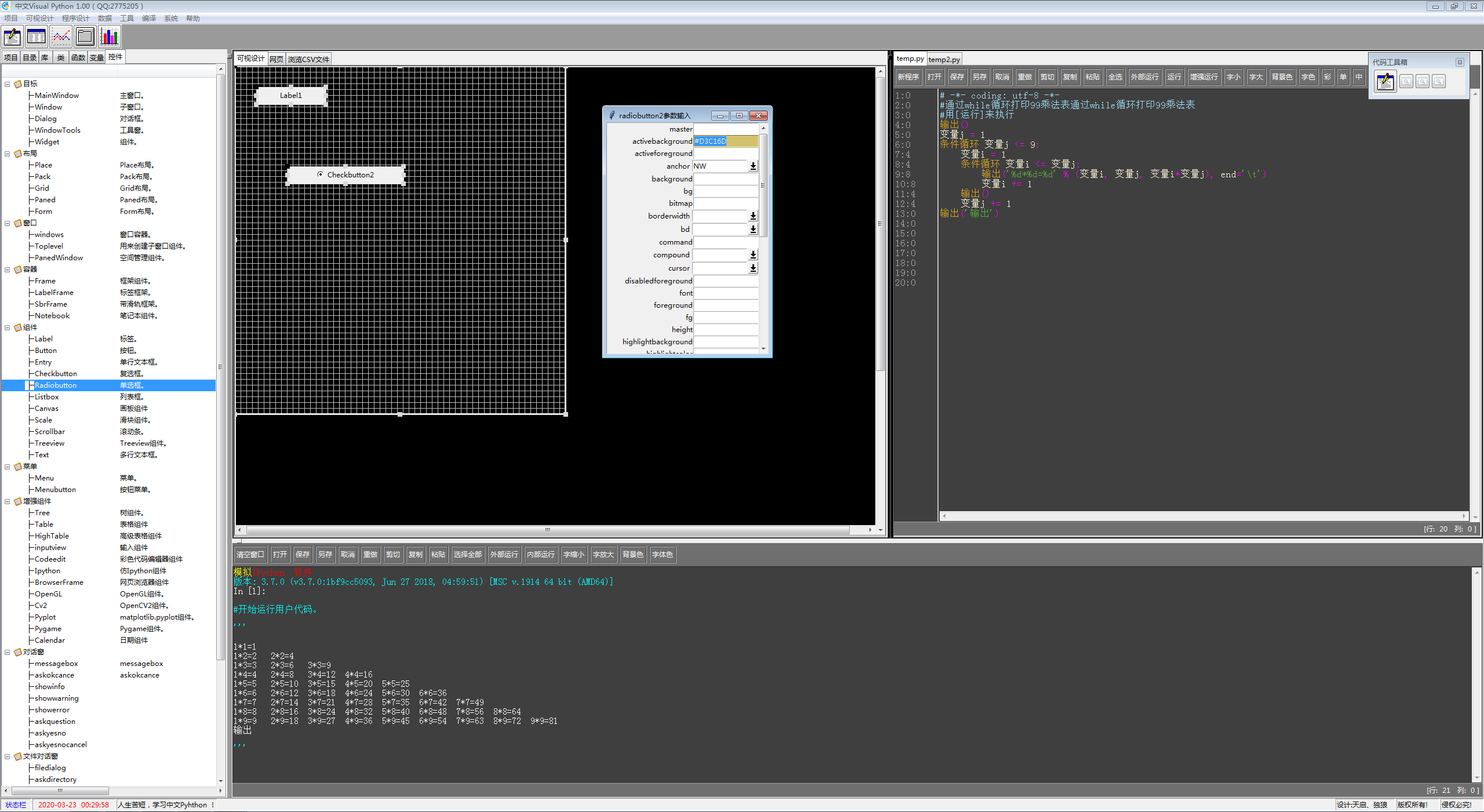Click the bar chart toolbar icon

[x=109, y=37]
